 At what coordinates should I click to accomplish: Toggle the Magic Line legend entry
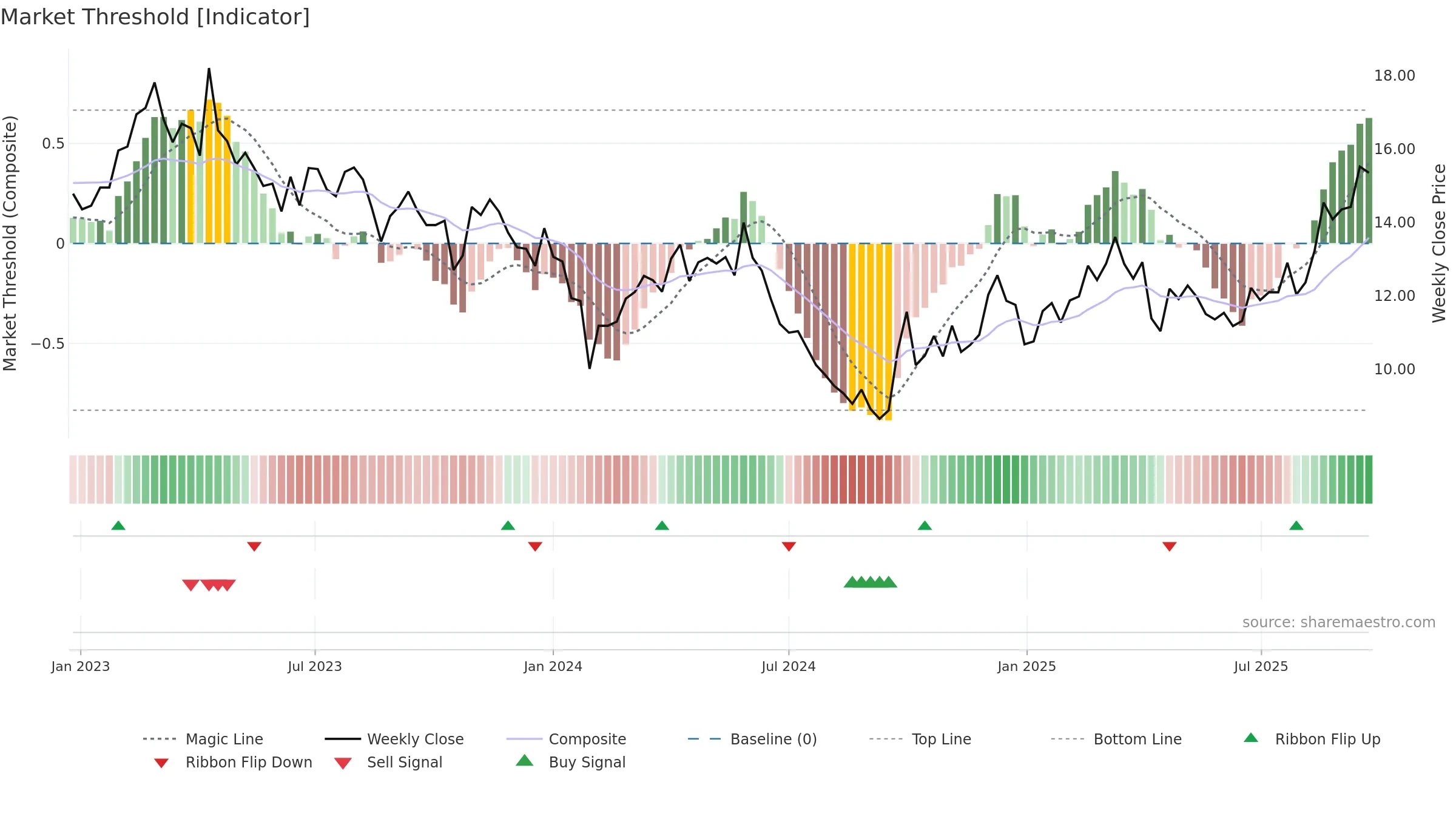click(203, 739)
